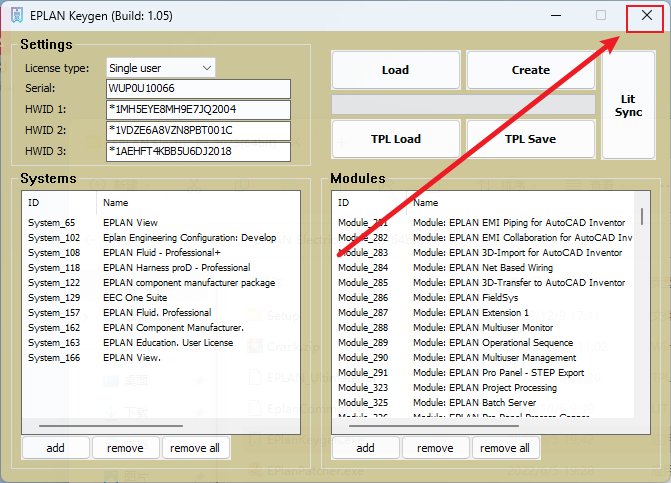The image size is (671, 483).
Task: Click remove button under Modules list
Action: [x=435, y=448]
